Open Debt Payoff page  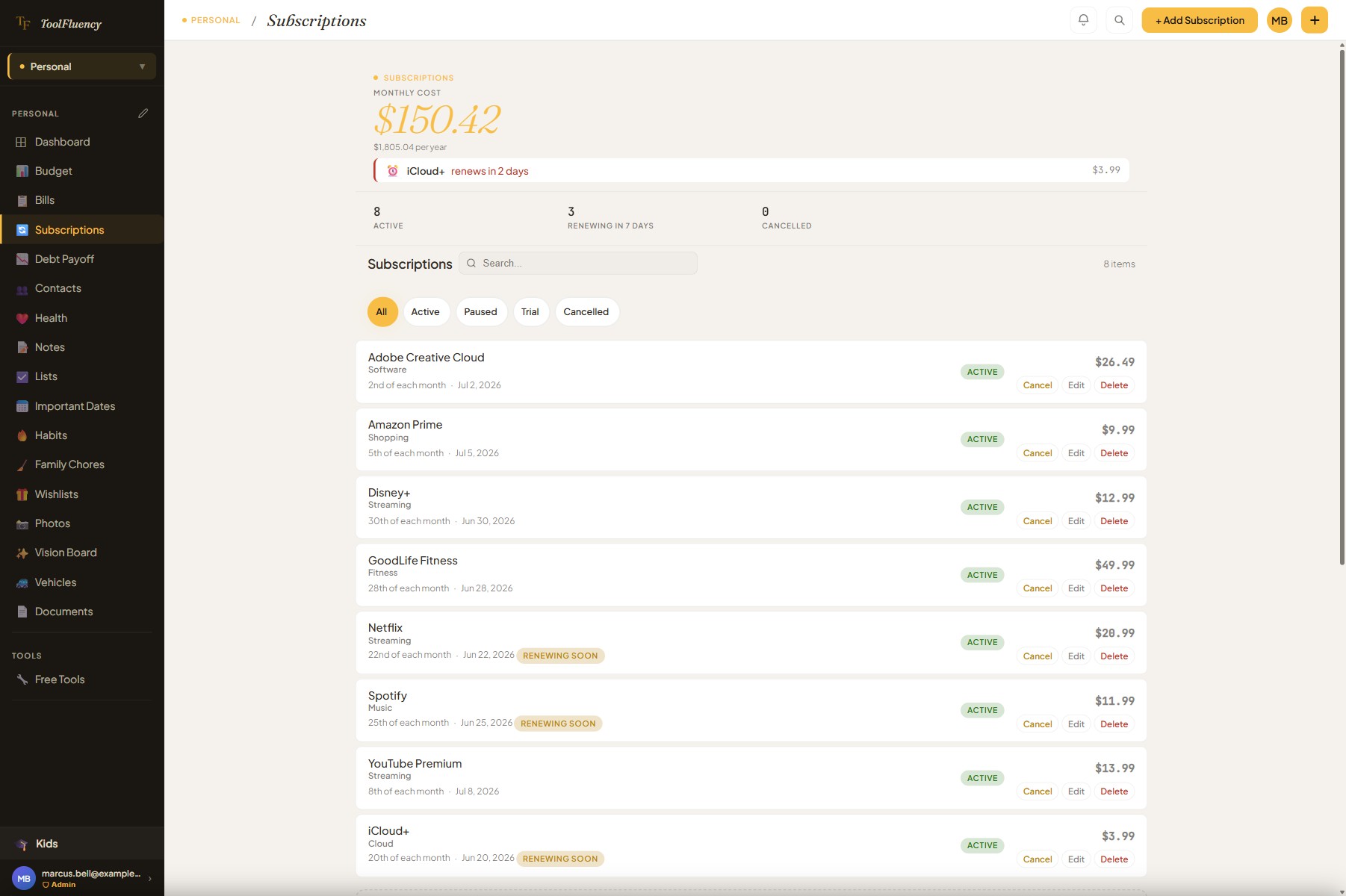coord(82,259)
